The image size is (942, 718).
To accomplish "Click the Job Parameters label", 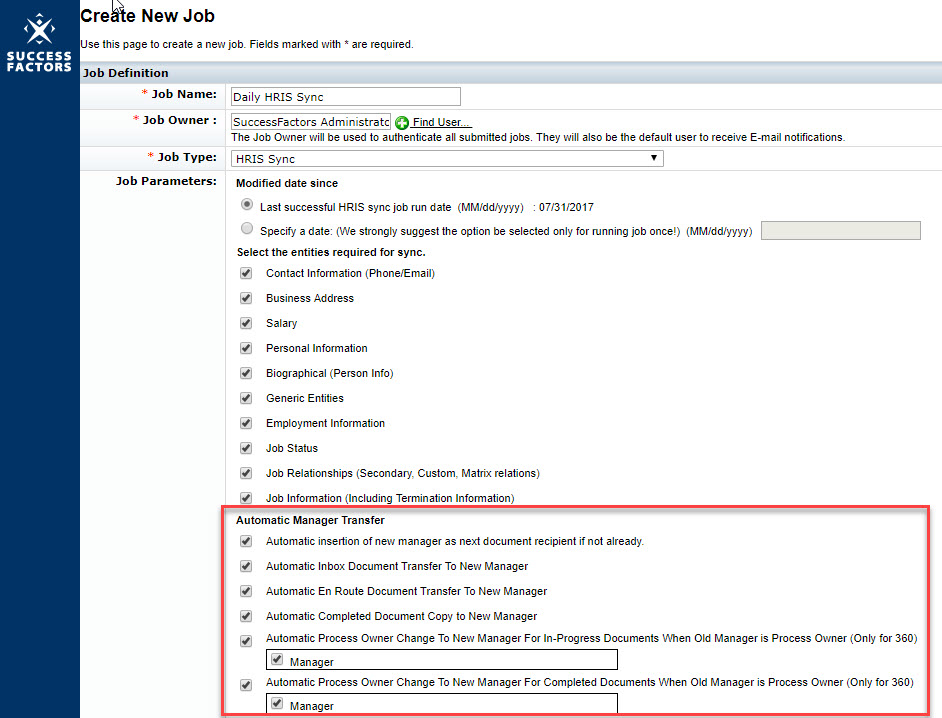I will point(166,181).
